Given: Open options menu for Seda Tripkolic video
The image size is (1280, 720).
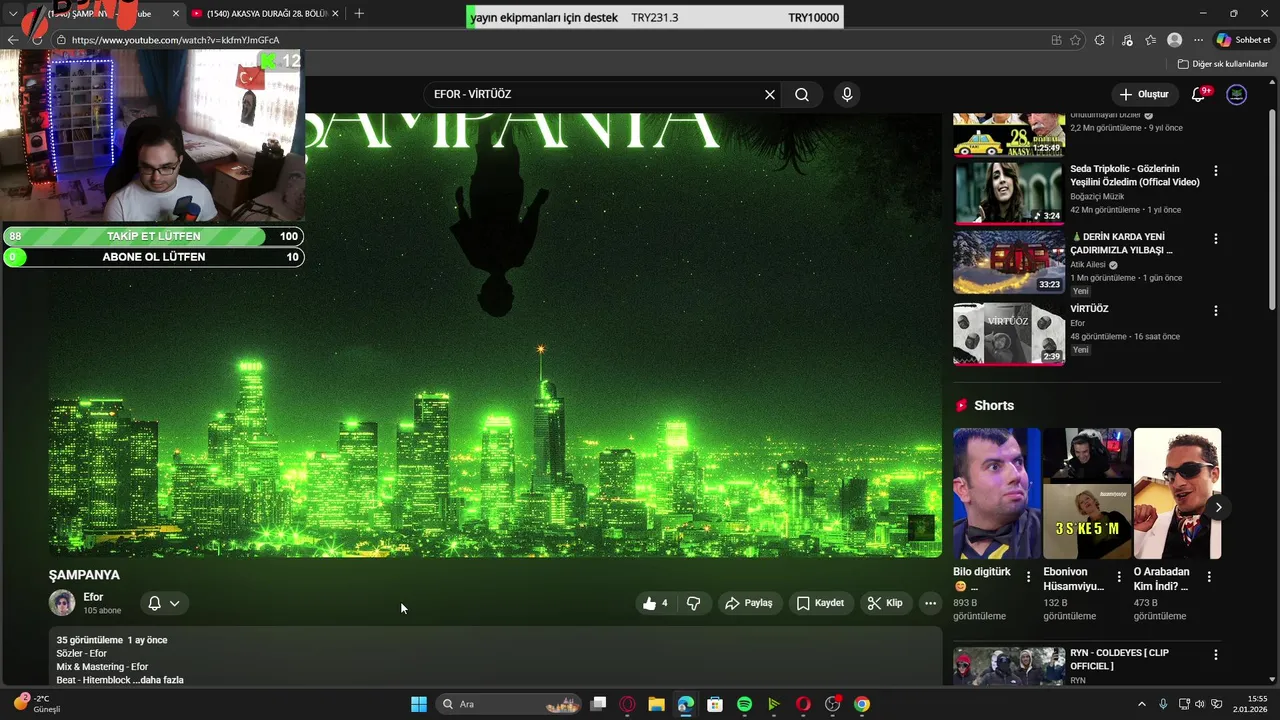Looking at the screenshot, I should tap(1216, 171).
